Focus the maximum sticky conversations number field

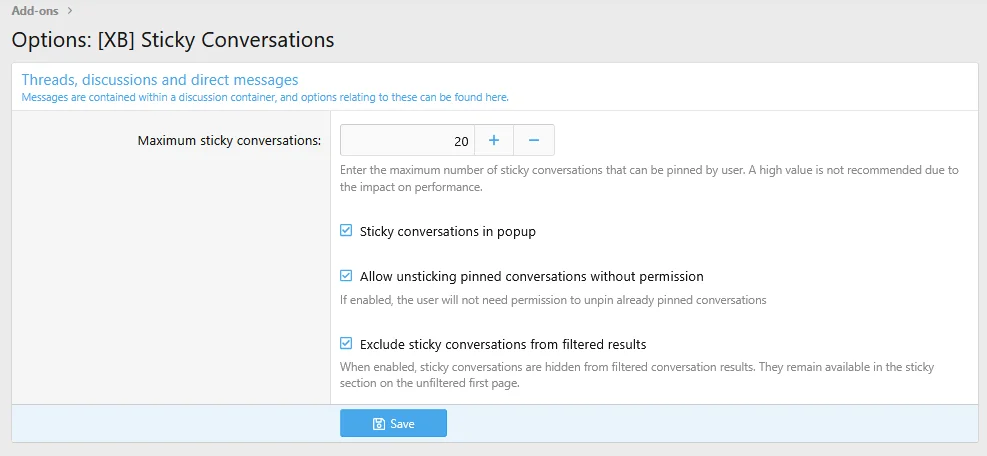(407, 140)
